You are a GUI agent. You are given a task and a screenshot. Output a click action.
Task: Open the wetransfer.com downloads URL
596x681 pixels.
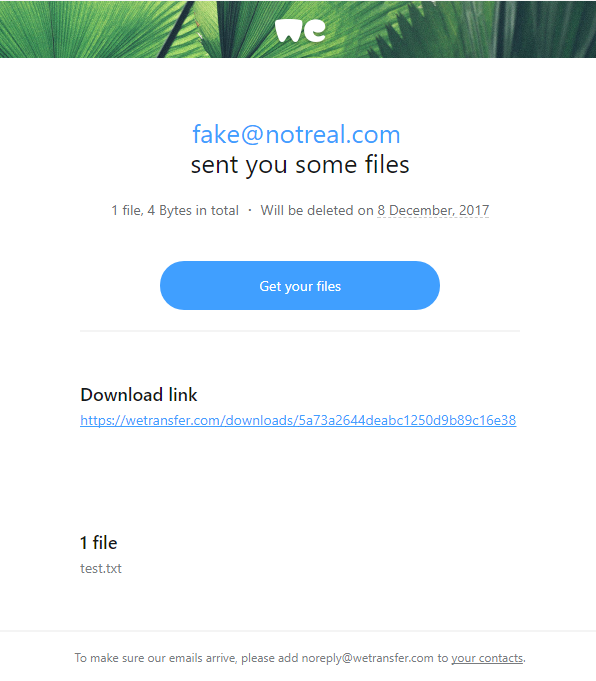click(298, 420)
